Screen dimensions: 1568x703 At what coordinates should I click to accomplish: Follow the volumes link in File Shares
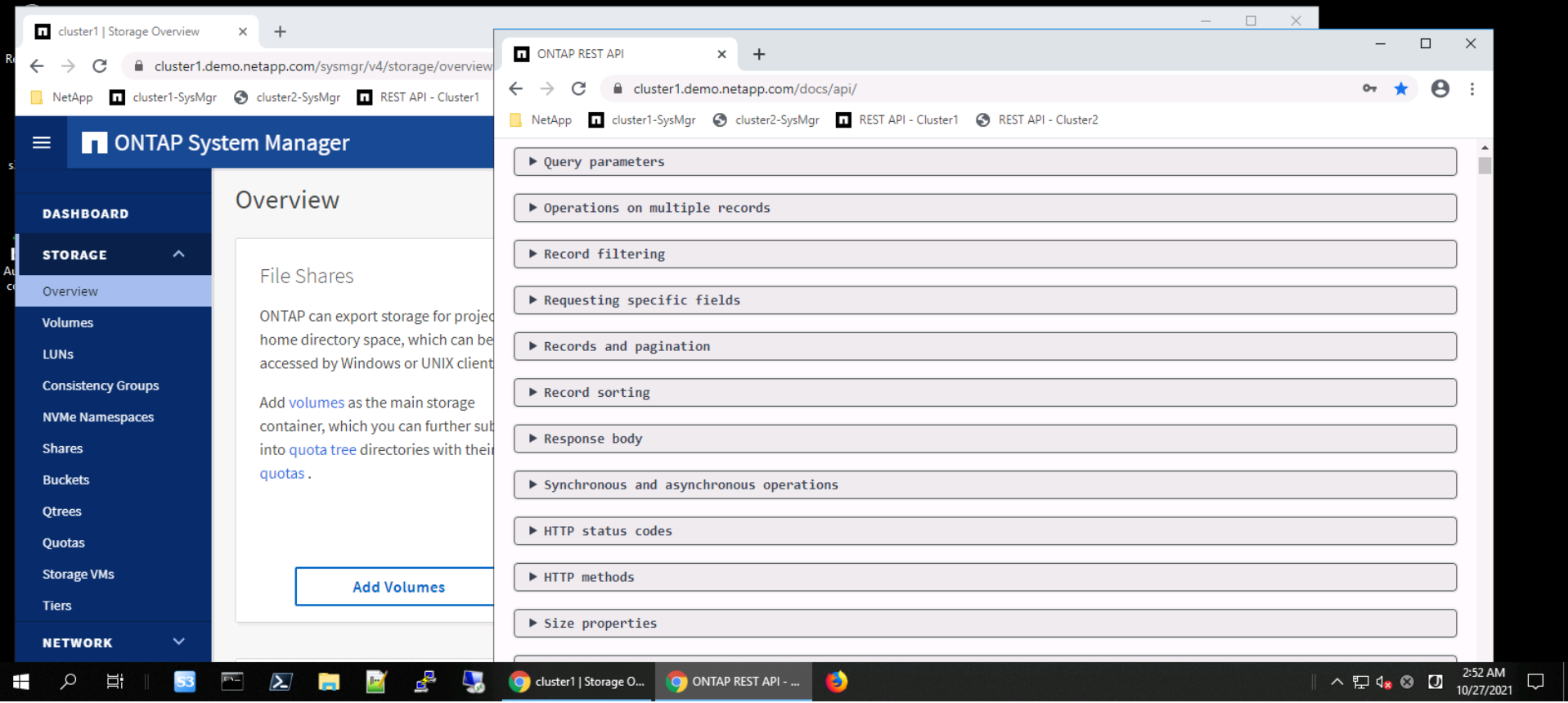coord(316,403)
